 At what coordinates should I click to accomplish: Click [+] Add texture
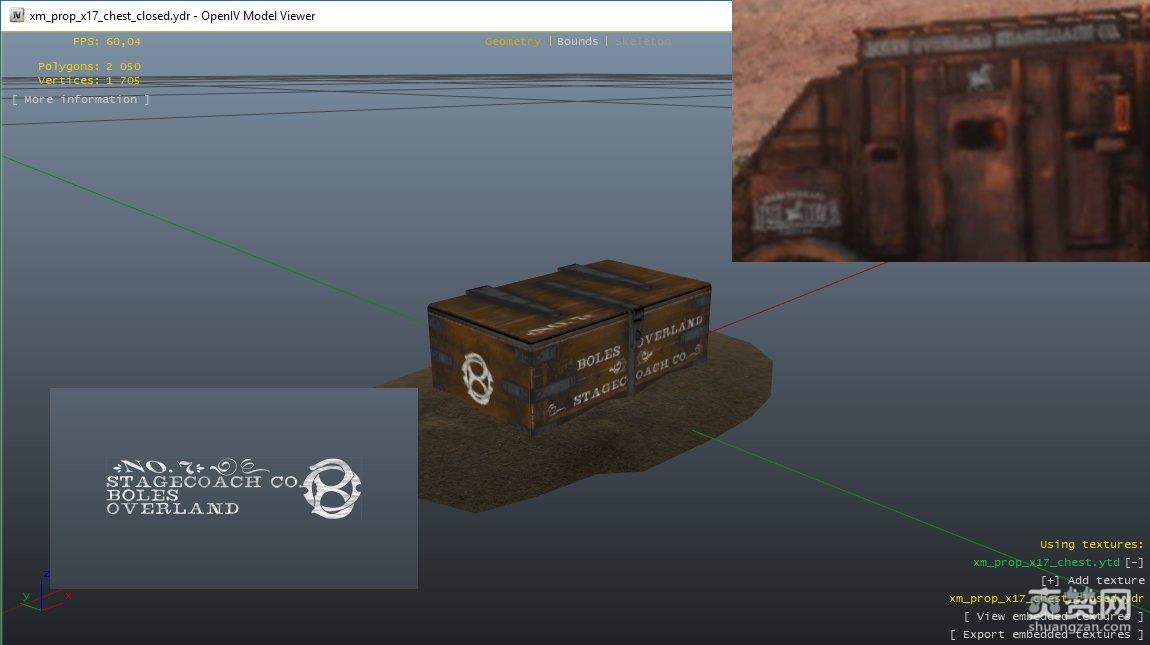coord(1092,580)
